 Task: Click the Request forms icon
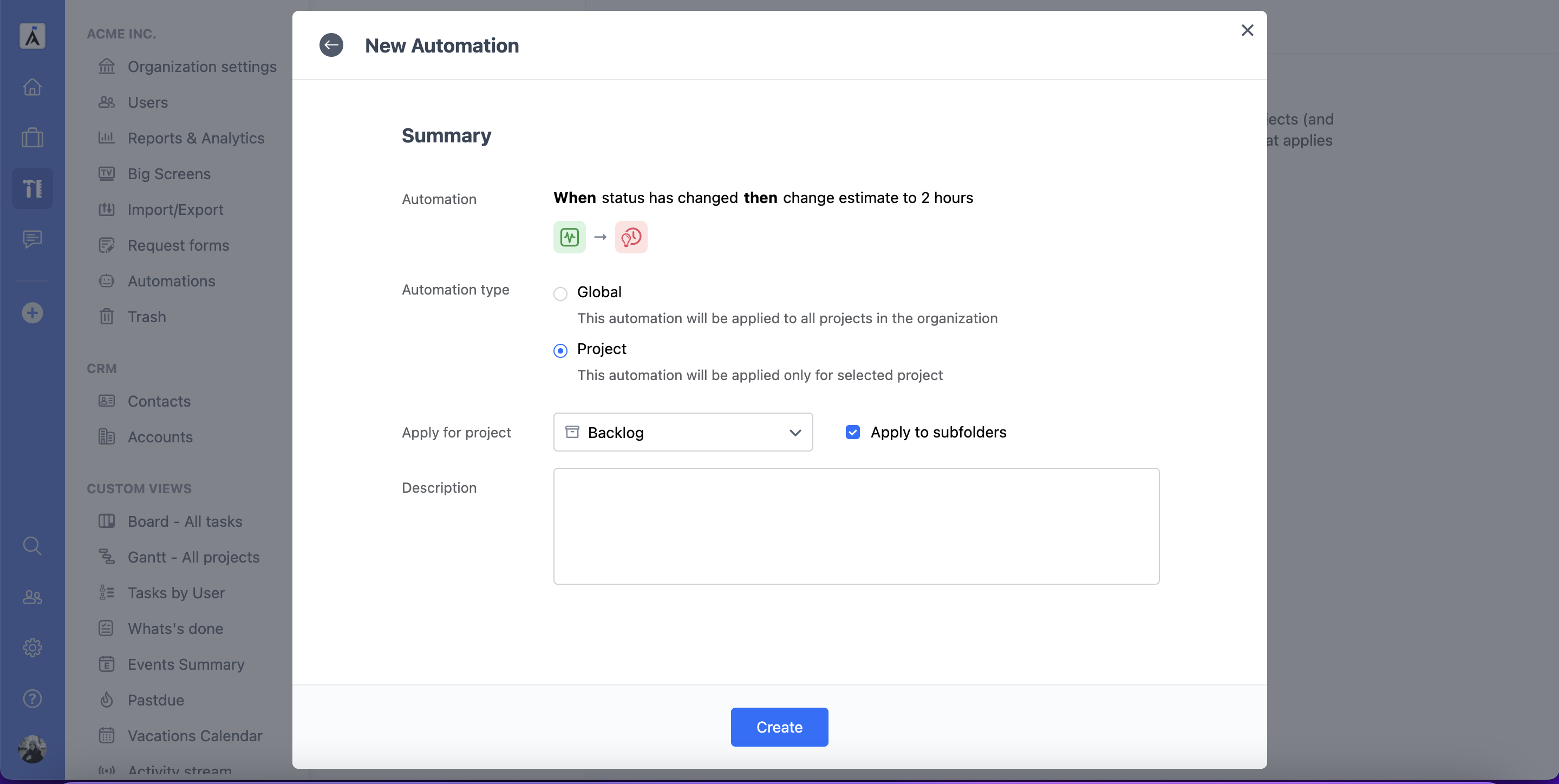point(107,245)
